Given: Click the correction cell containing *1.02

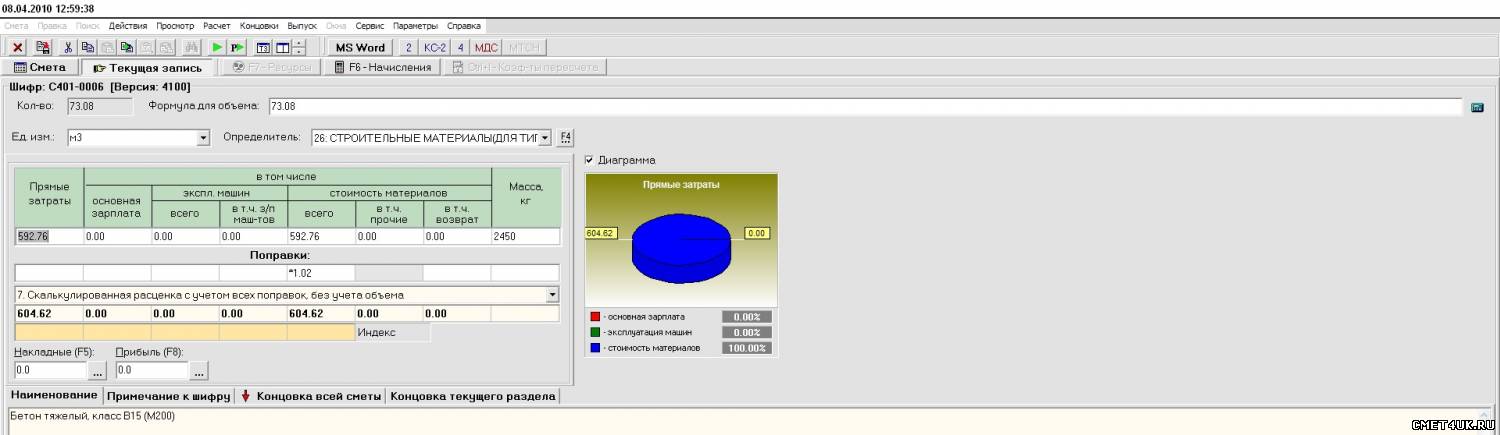Looking at the screenshot, I should (x=321, y=272).
